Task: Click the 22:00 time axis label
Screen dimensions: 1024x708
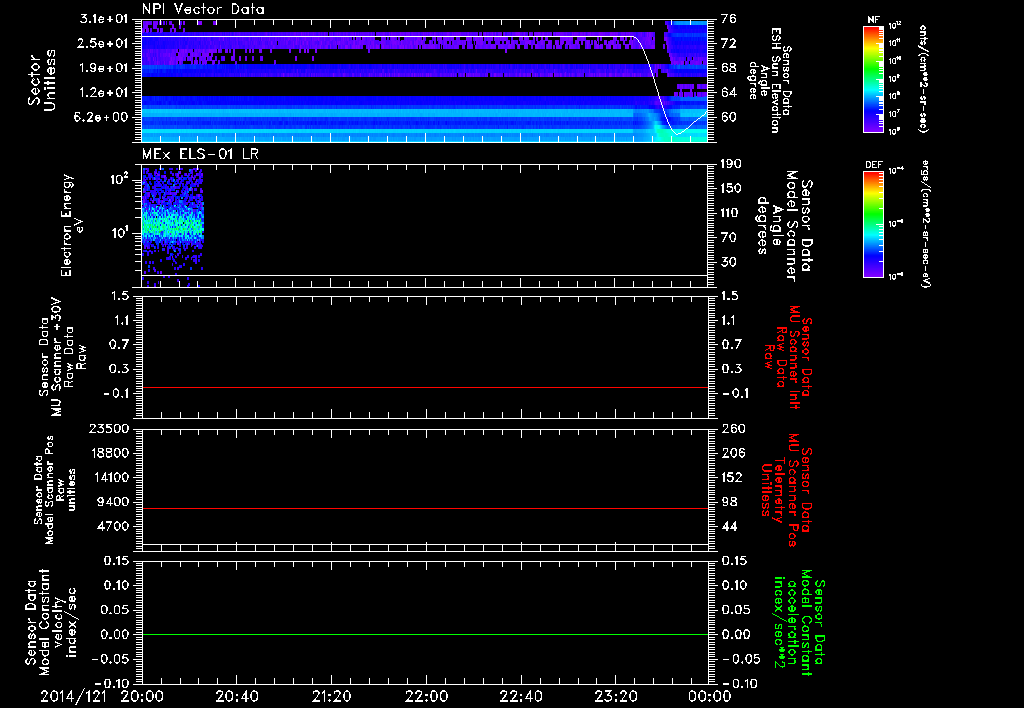Action: tap(426, 696)
